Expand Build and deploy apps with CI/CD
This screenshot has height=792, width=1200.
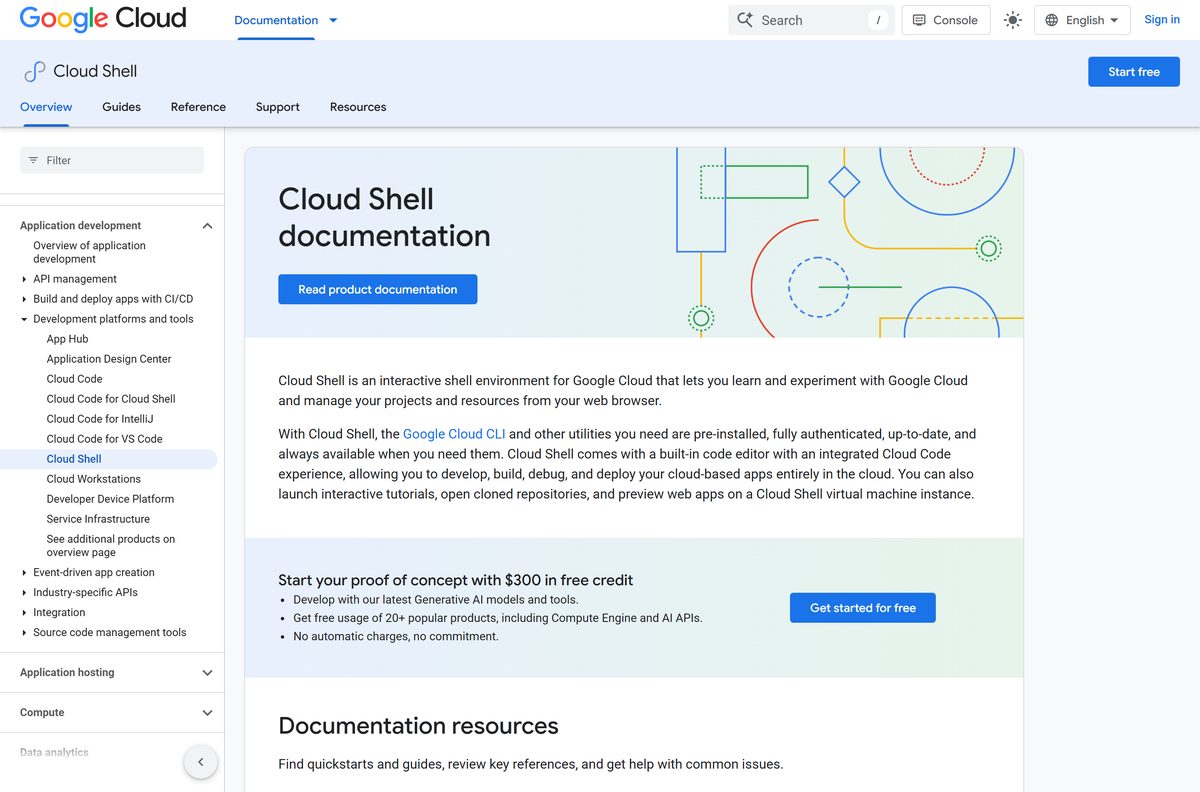click(24, 299)
